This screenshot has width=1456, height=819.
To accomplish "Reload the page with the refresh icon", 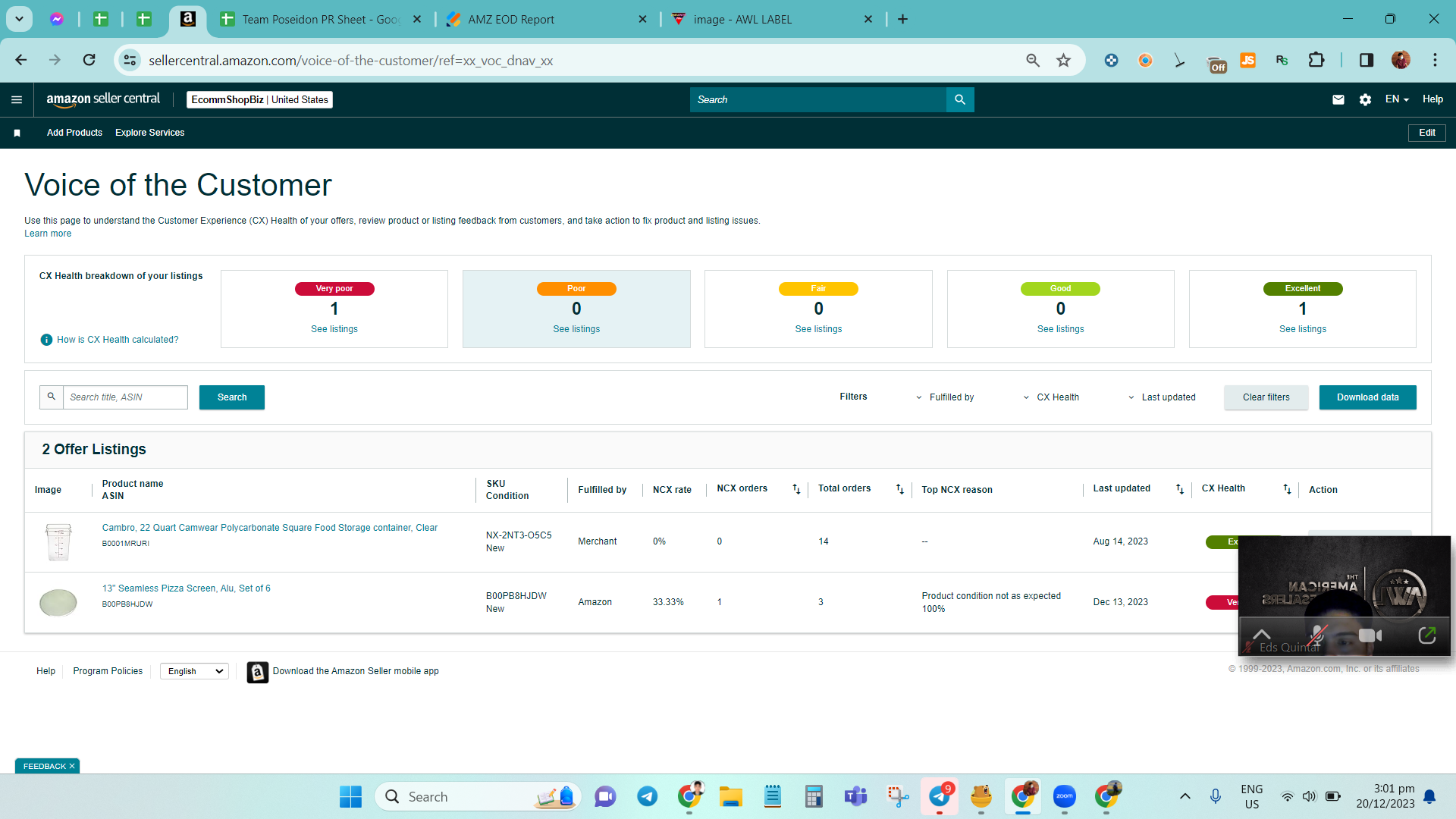I will tap(89, 60).
